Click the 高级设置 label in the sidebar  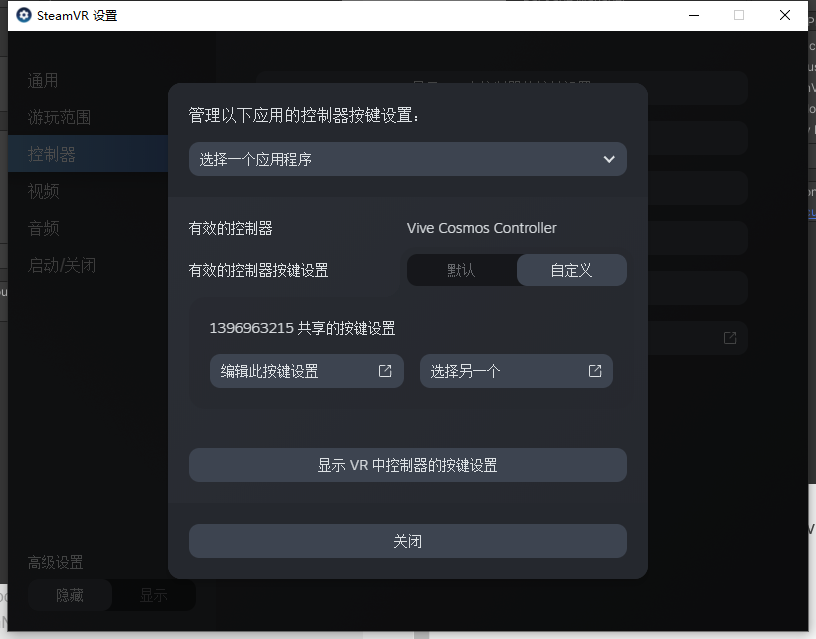pyautogui.click(x=55, y=562)
